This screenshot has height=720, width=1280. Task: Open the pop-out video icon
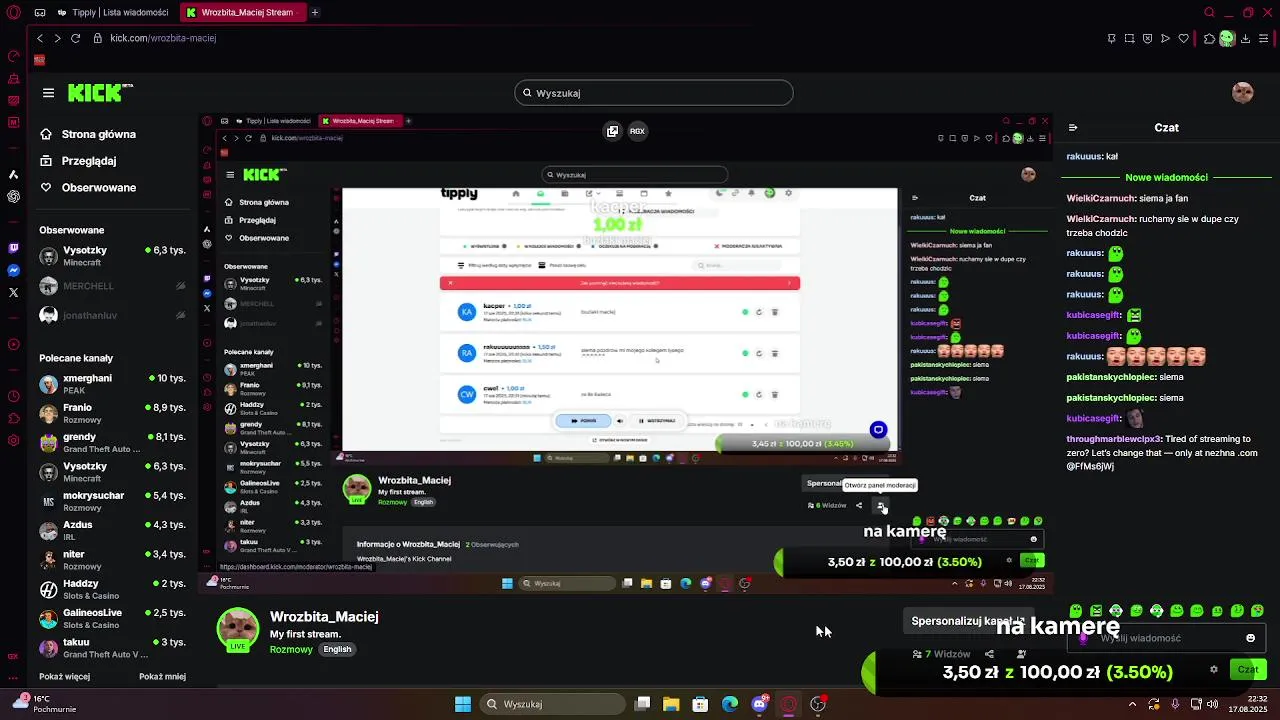tap(613, 131)
